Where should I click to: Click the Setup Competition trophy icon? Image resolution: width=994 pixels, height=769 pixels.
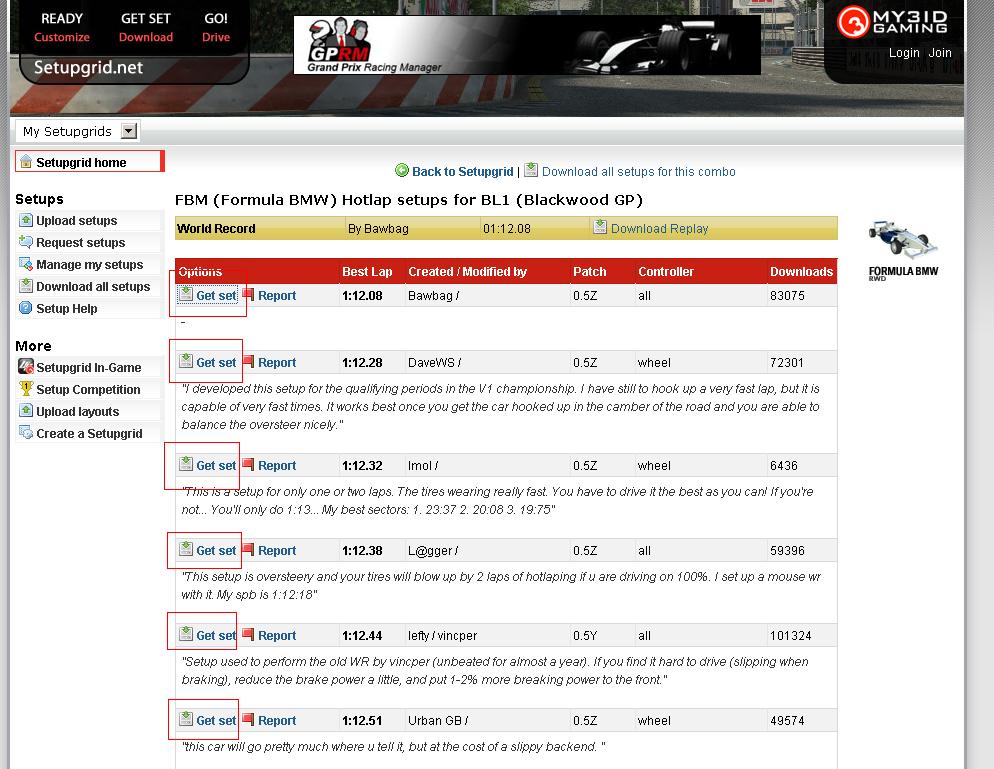(26, 389)
